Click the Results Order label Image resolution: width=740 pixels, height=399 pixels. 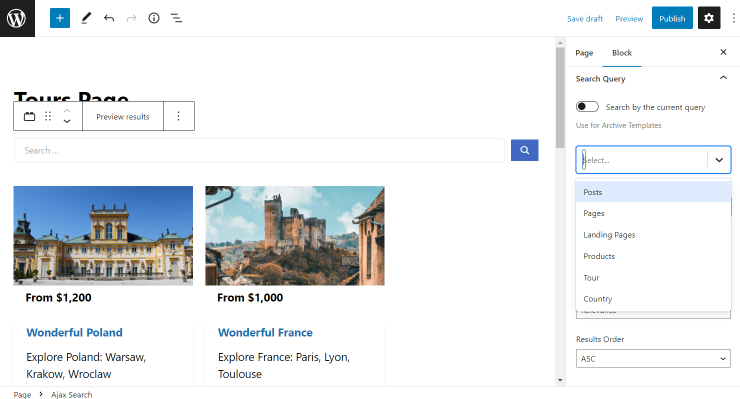coord(600,339)
